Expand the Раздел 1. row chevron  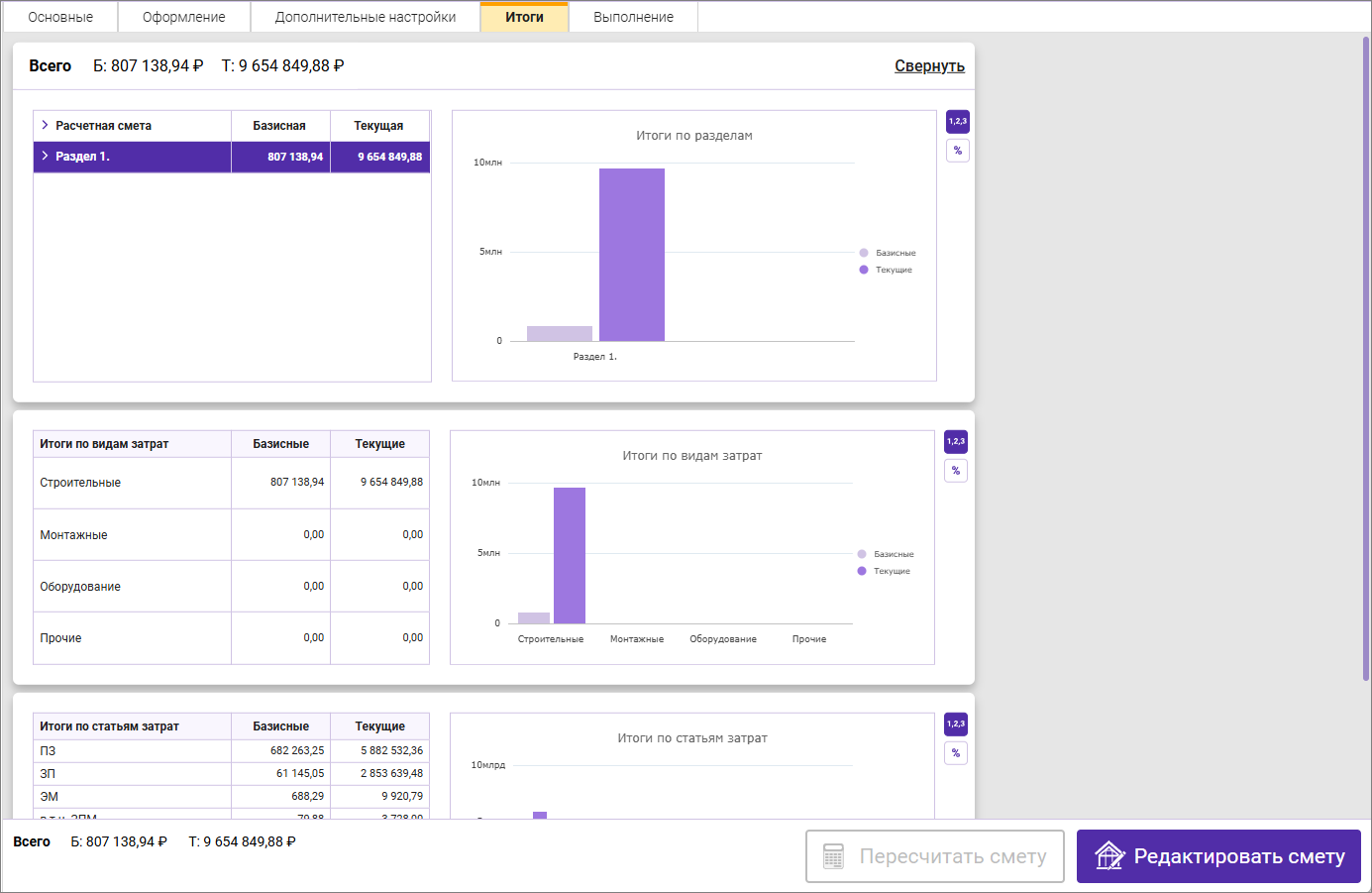45,156
